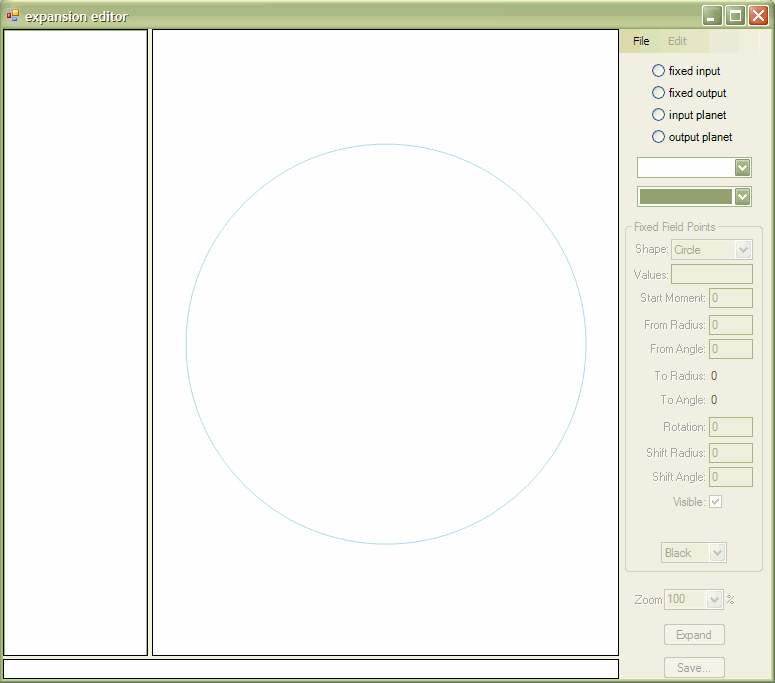Click the expansion editor app icon
The image size is (775, 683).
[12, 16]
